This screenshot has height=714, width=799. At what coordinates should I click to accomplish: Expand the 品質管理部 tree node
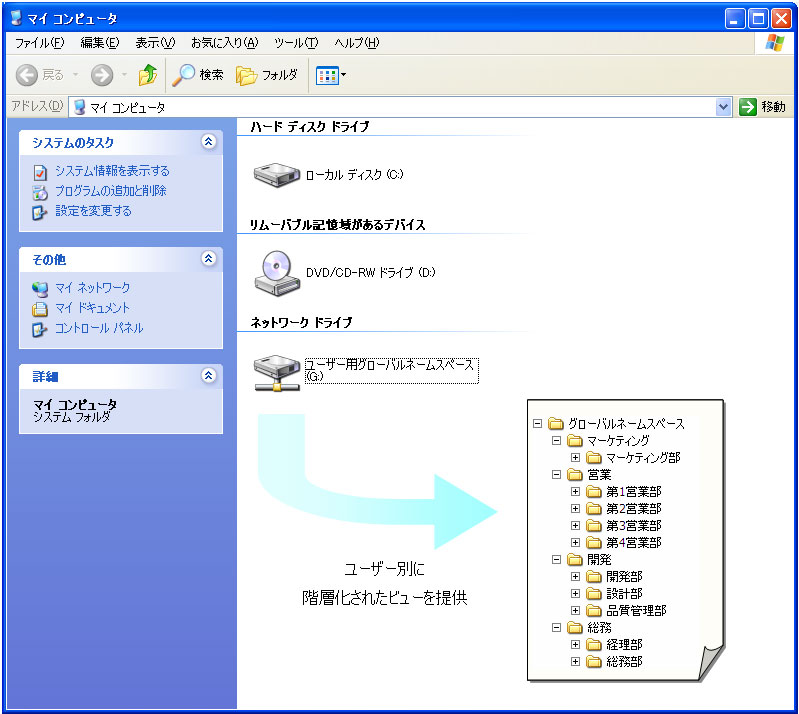point(575,611)
